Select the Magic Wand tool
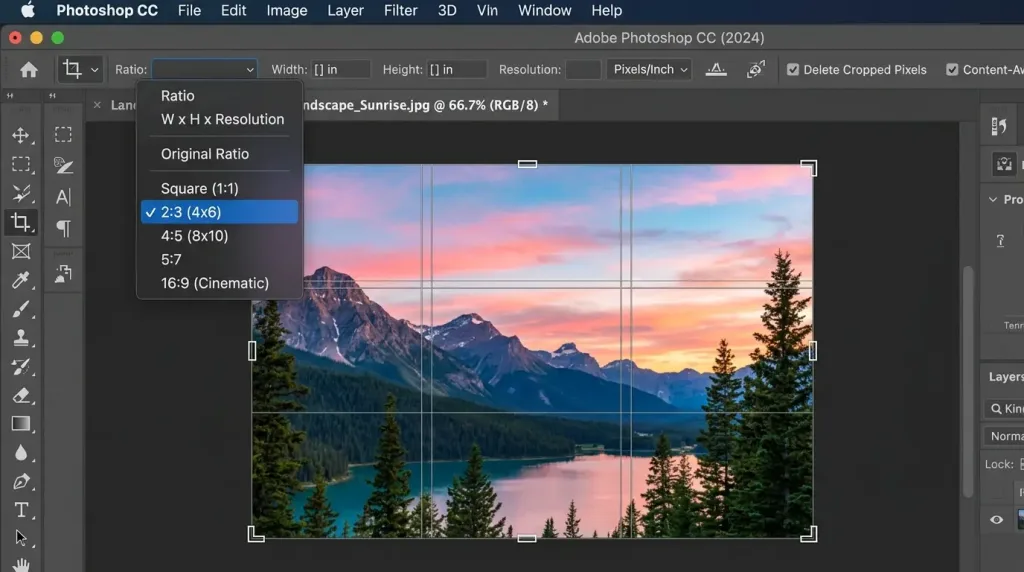This screenshot has height=572, width=1024. (20, 193)
